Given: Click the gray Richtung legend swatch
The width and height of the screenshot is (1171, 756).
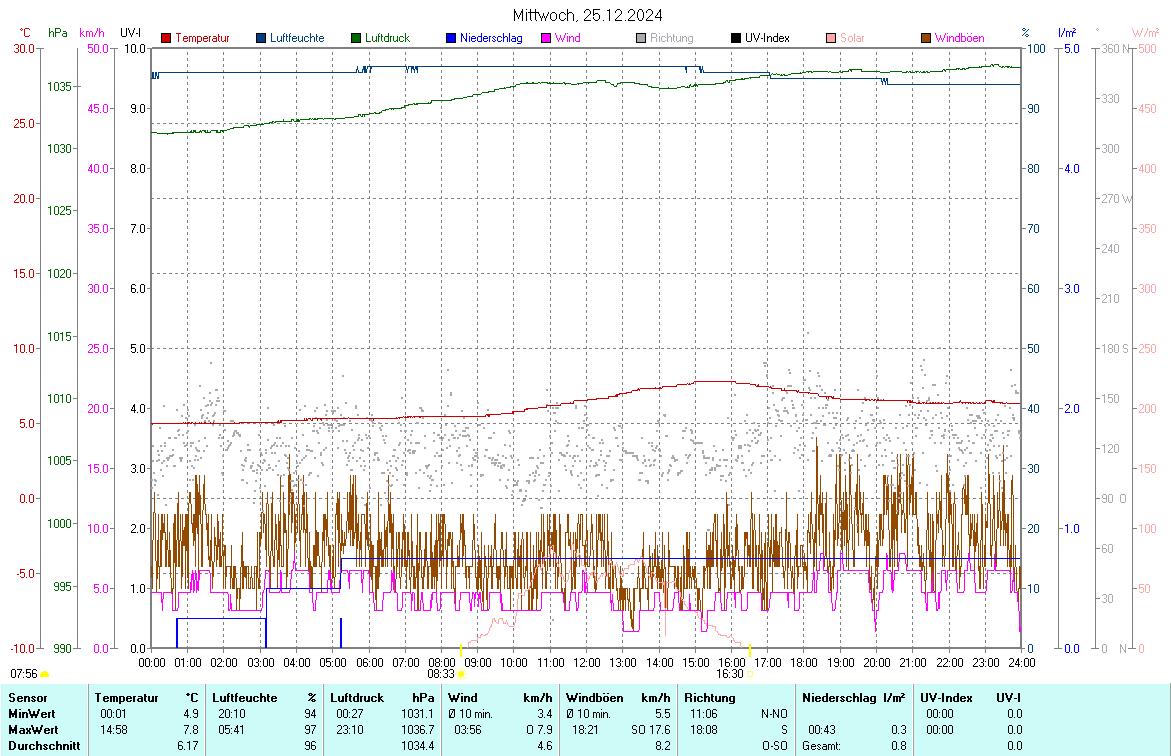Looking at the screenshot, I should click(x=641, y=38).
